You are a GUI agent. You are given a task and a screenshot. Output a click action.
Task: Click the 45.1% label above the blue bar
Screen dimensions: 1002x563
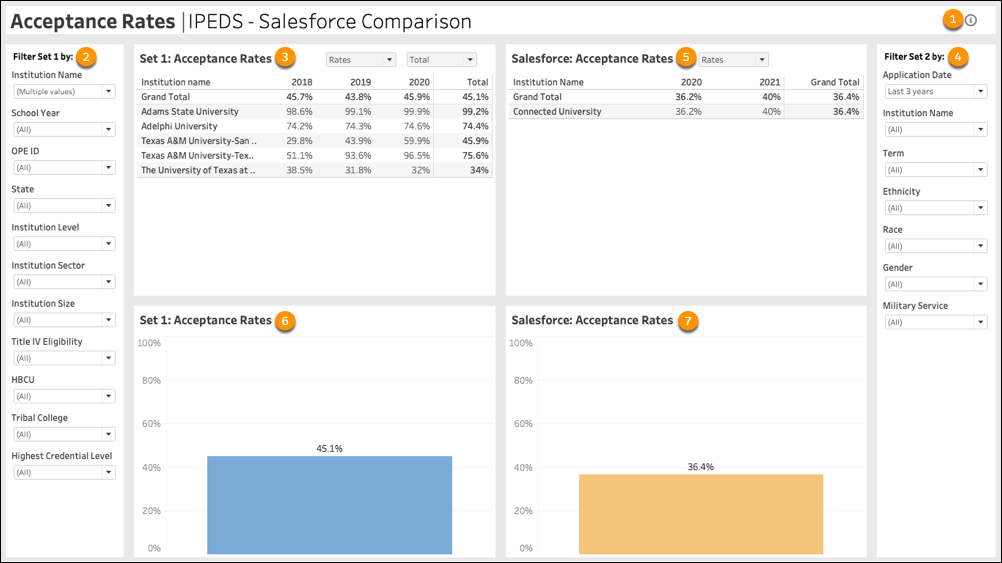click(x=330, y=449)
